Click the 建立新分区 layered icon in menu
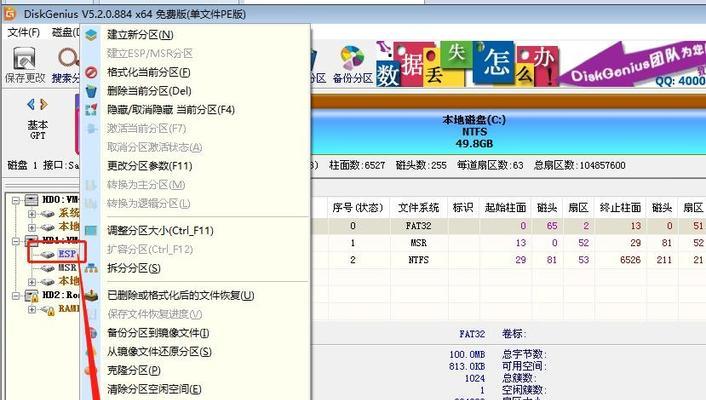Image resolution: width=706 pixels, height=400 pixels. click(x=91, y=35)
